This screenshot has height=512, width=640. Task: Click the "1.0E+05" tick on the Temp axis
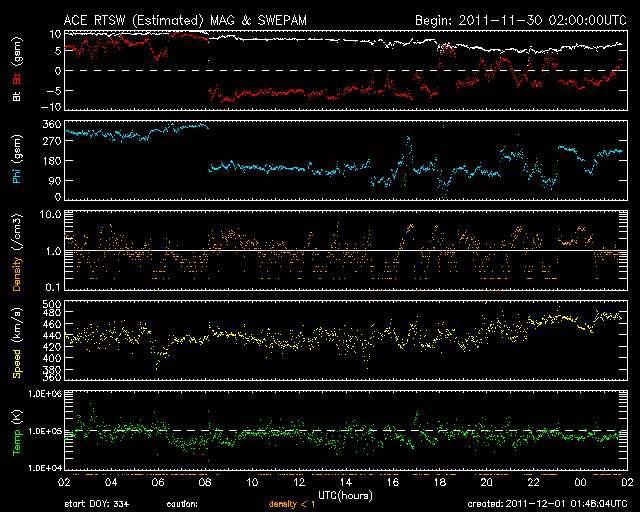[x=45, y=431]
